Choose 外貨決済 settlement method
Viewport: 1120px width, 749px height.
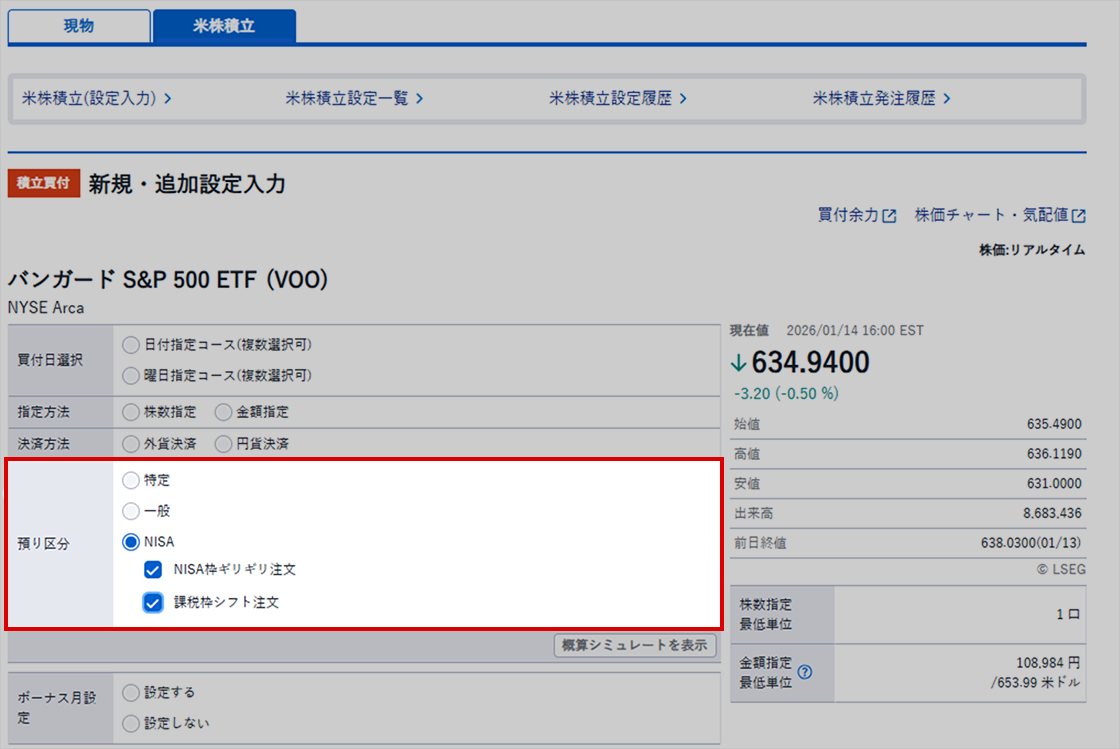pos(130,443)
